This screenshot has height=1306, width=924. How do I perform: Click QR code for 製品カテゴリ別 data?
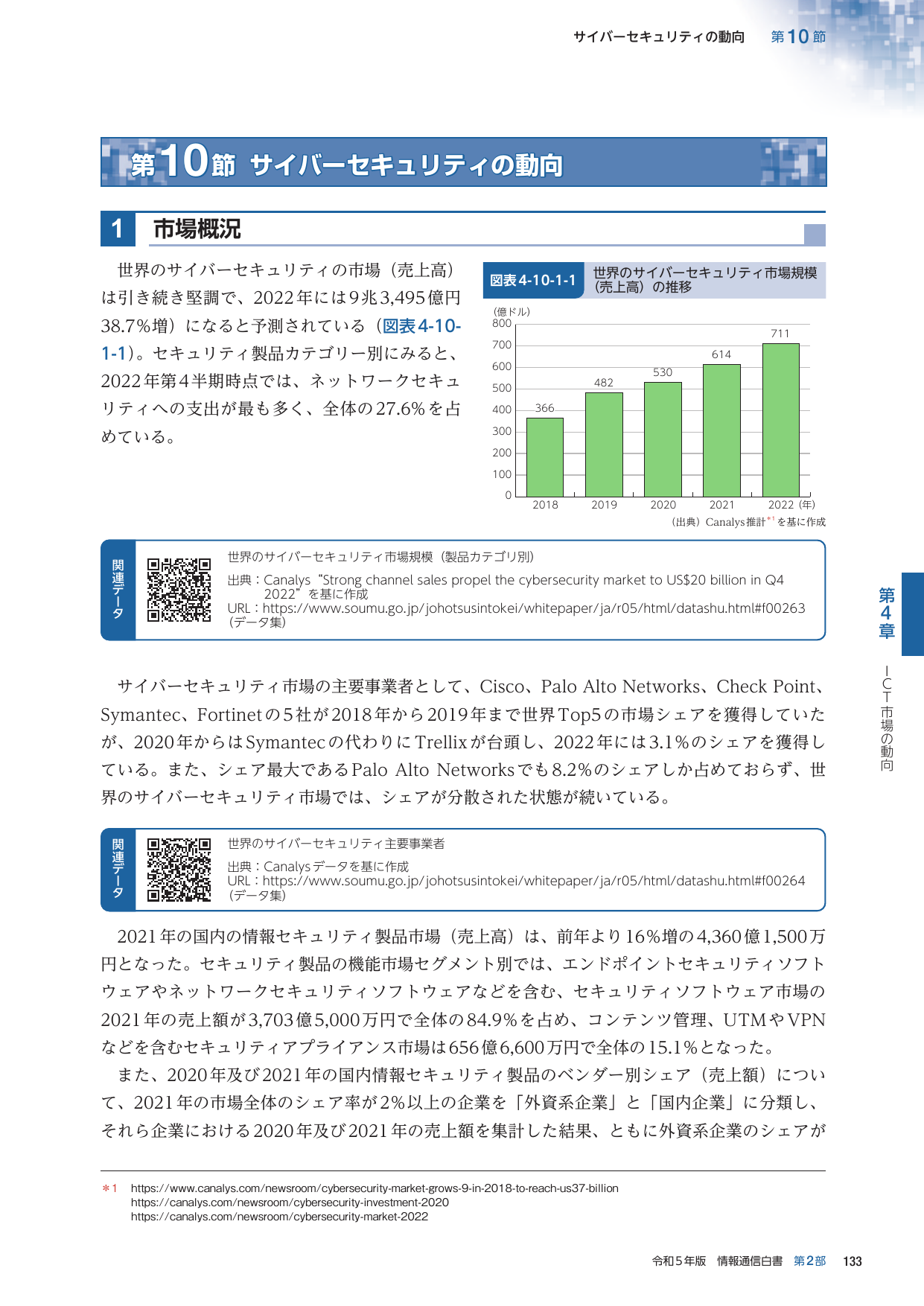coord(179,590)
